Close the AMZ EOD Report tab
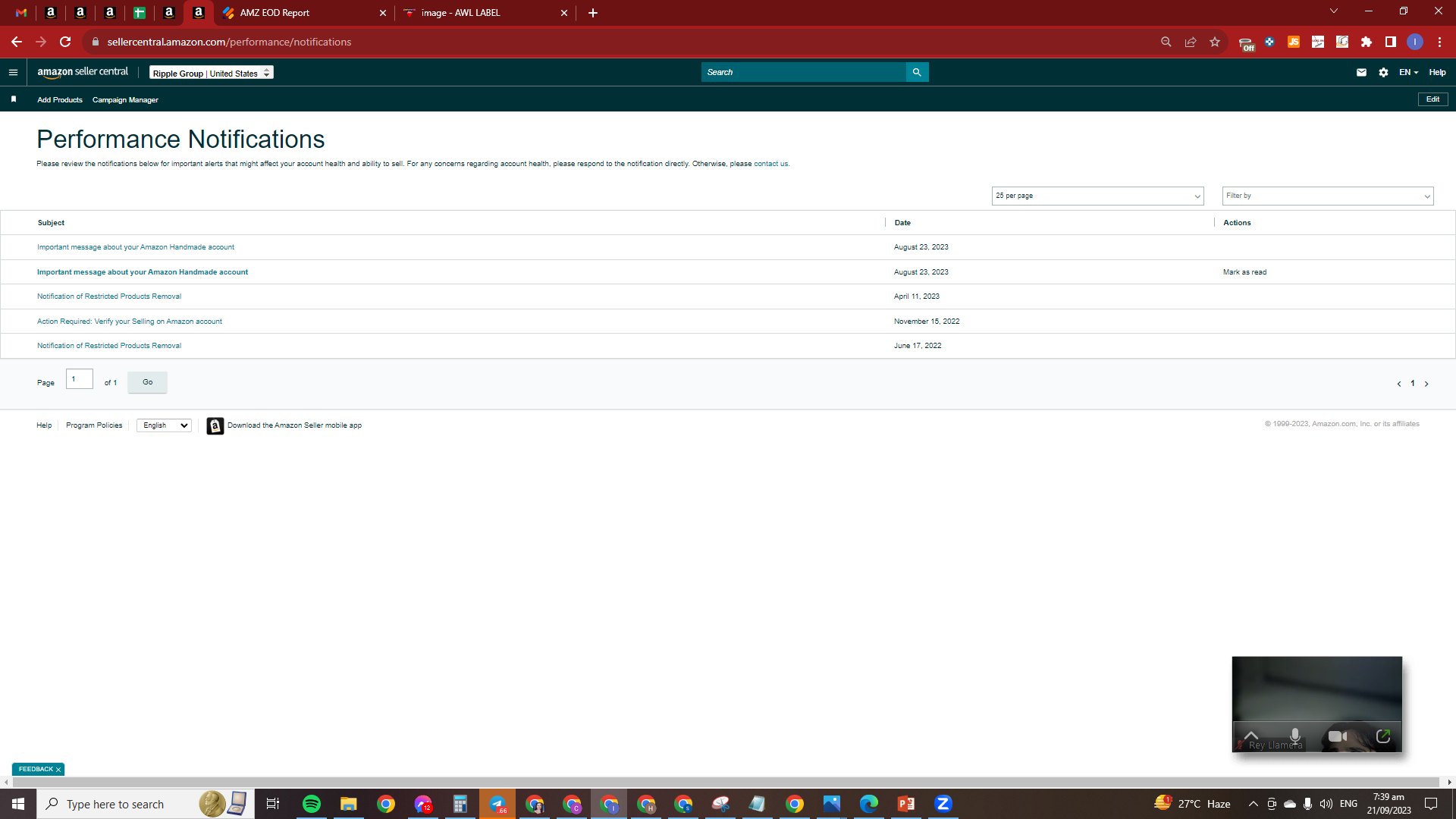 click(383, 13)
